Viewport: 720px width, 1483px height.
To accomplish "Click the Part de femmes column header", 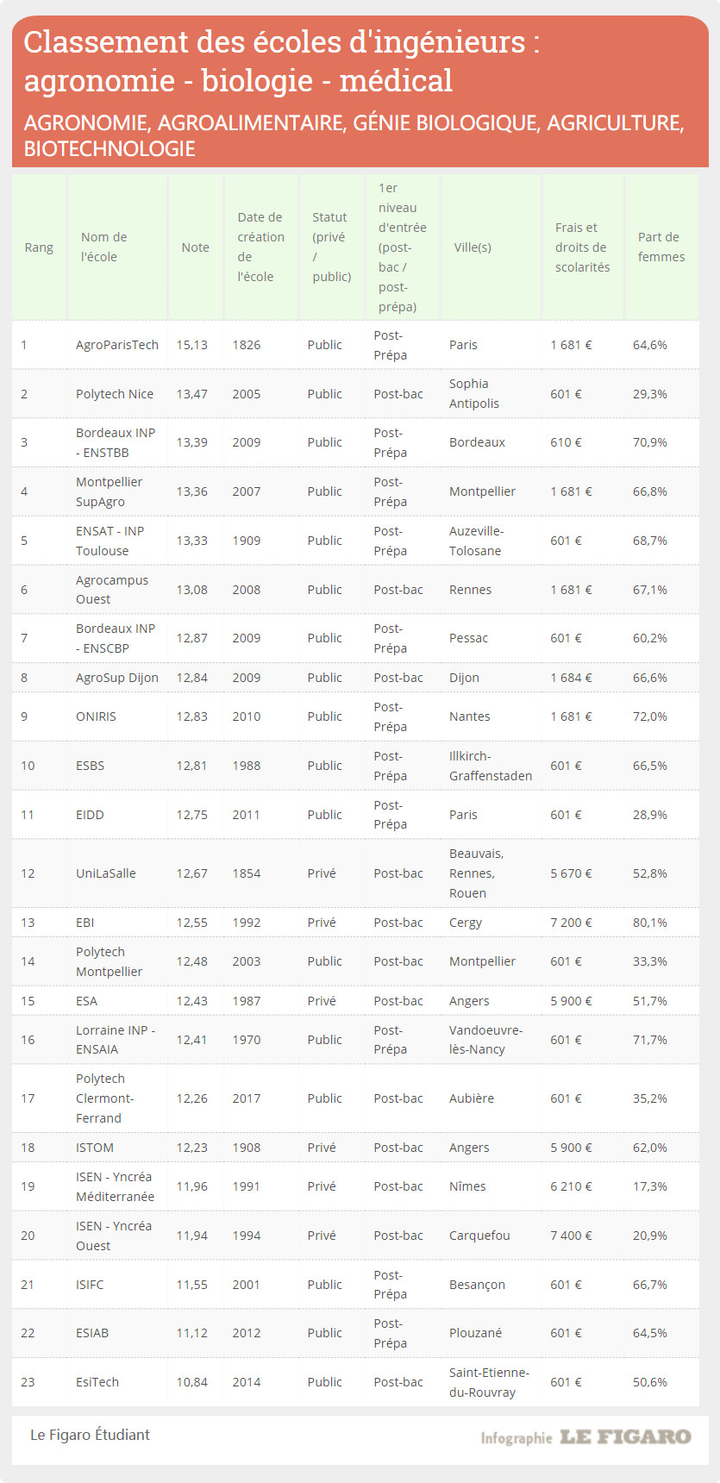I will (661, 247).
